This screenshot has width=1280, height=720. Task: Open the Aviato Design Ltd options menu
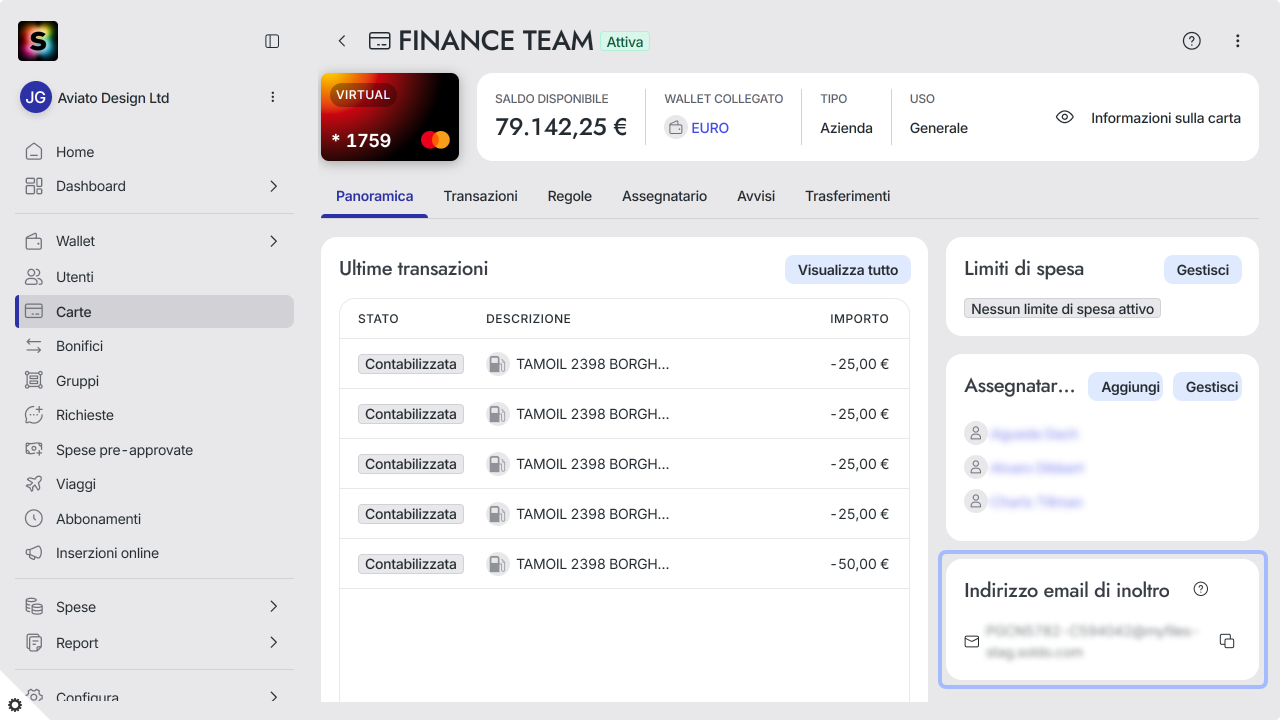click(273, 97)
